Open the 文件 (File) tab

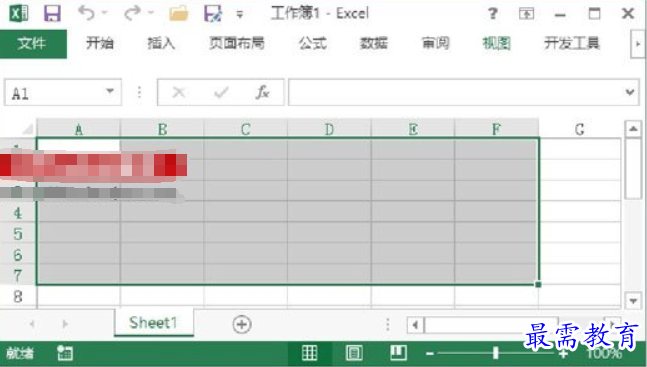[x=33, y=43]
